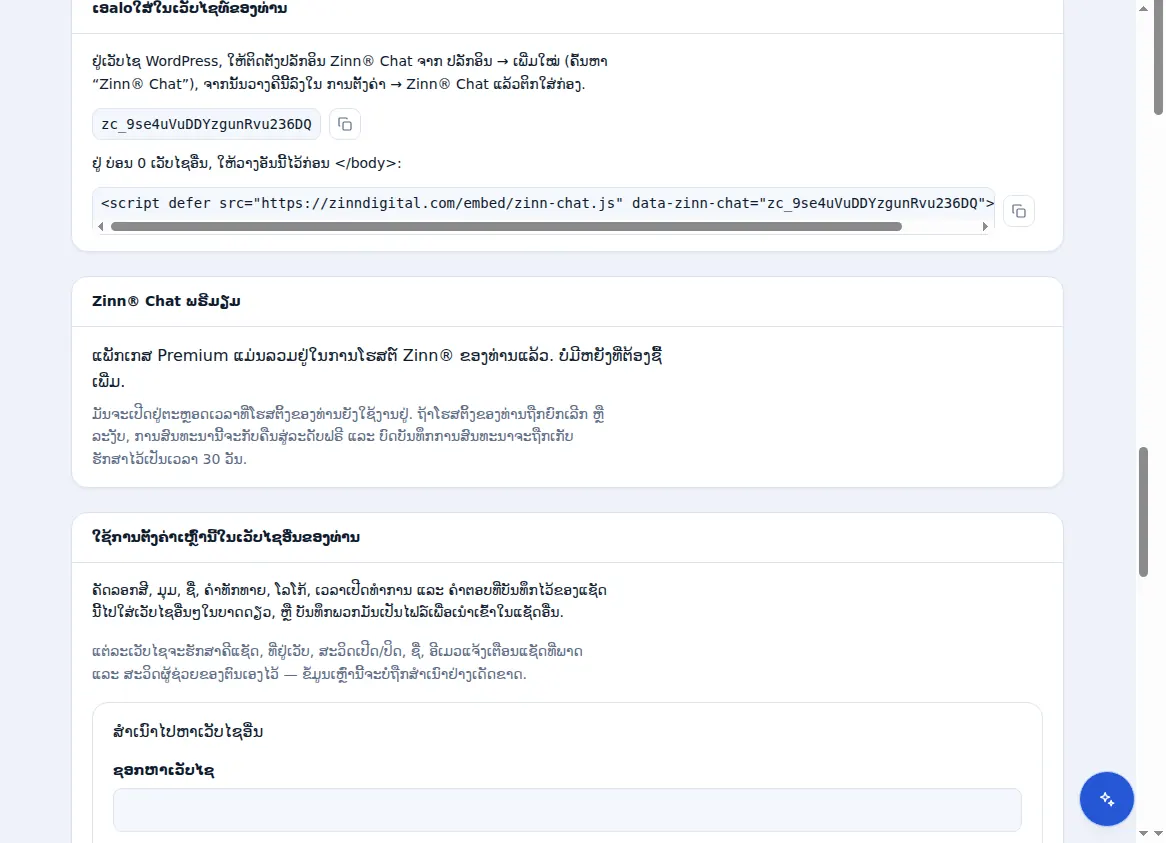
Task: Click the text mentioning </body> tag
Action: click(x=247, y=163)
